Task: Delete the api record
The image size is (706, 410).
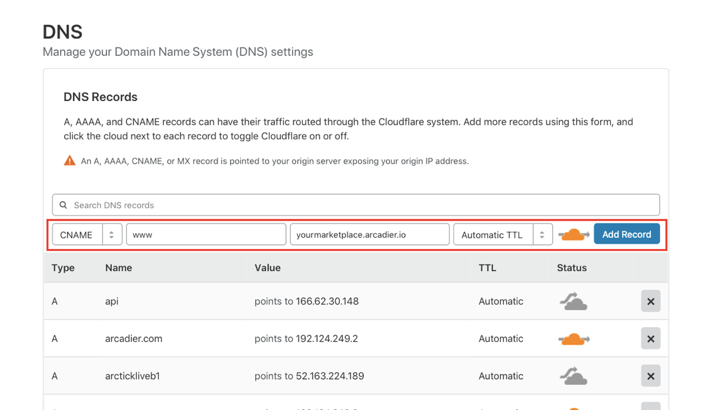Action: coord(651,301)
